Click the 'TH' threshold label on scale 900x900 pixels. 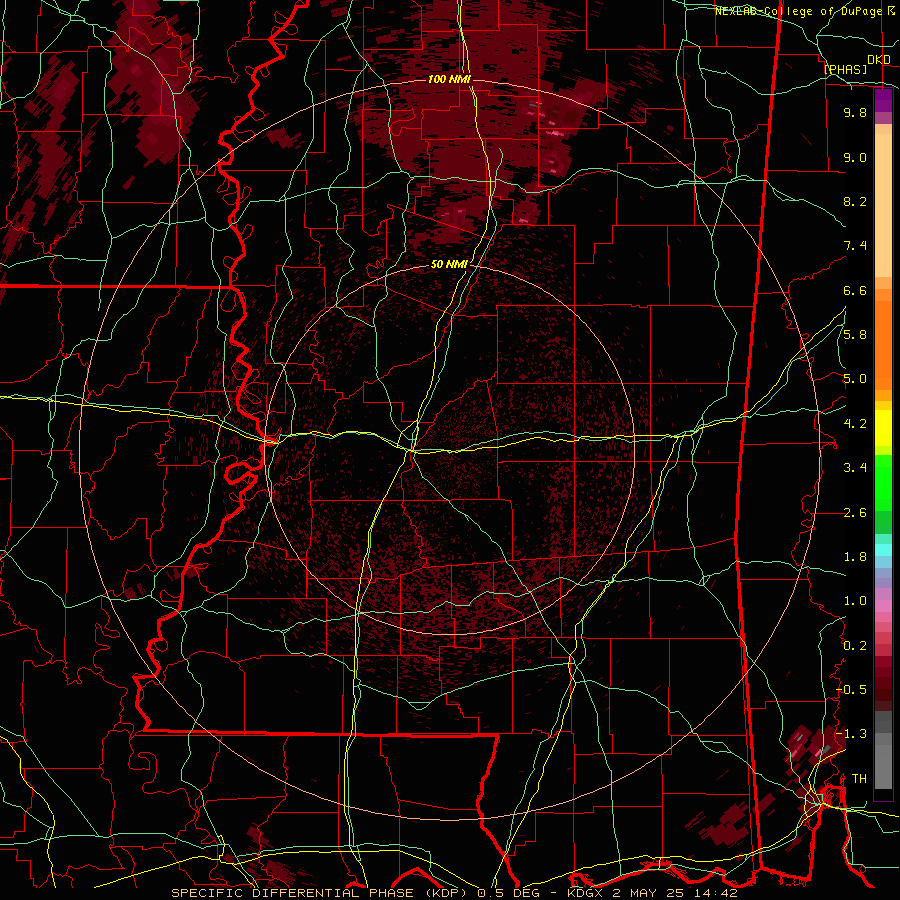859,779
